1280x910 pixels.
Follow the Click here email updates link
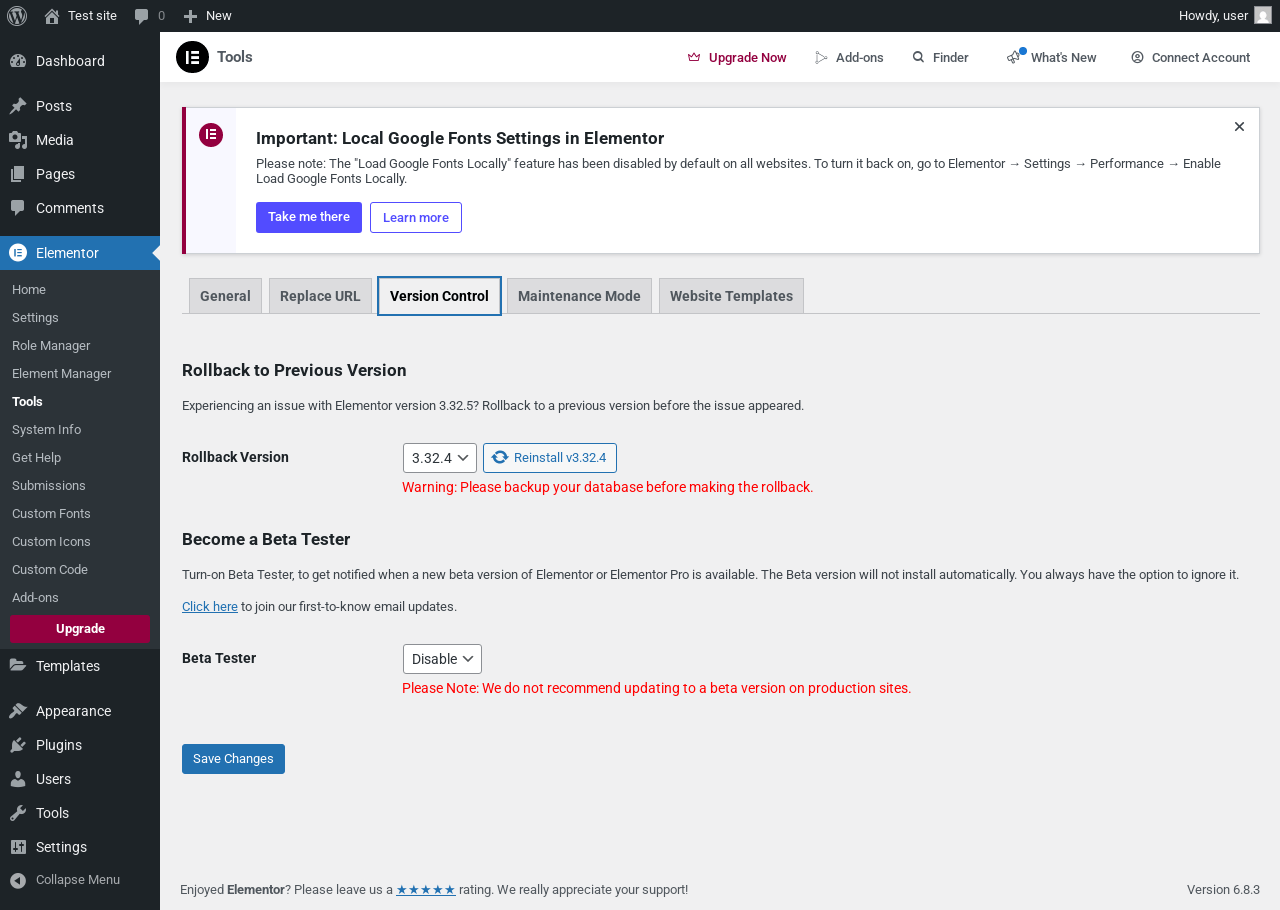pos(210,607)
